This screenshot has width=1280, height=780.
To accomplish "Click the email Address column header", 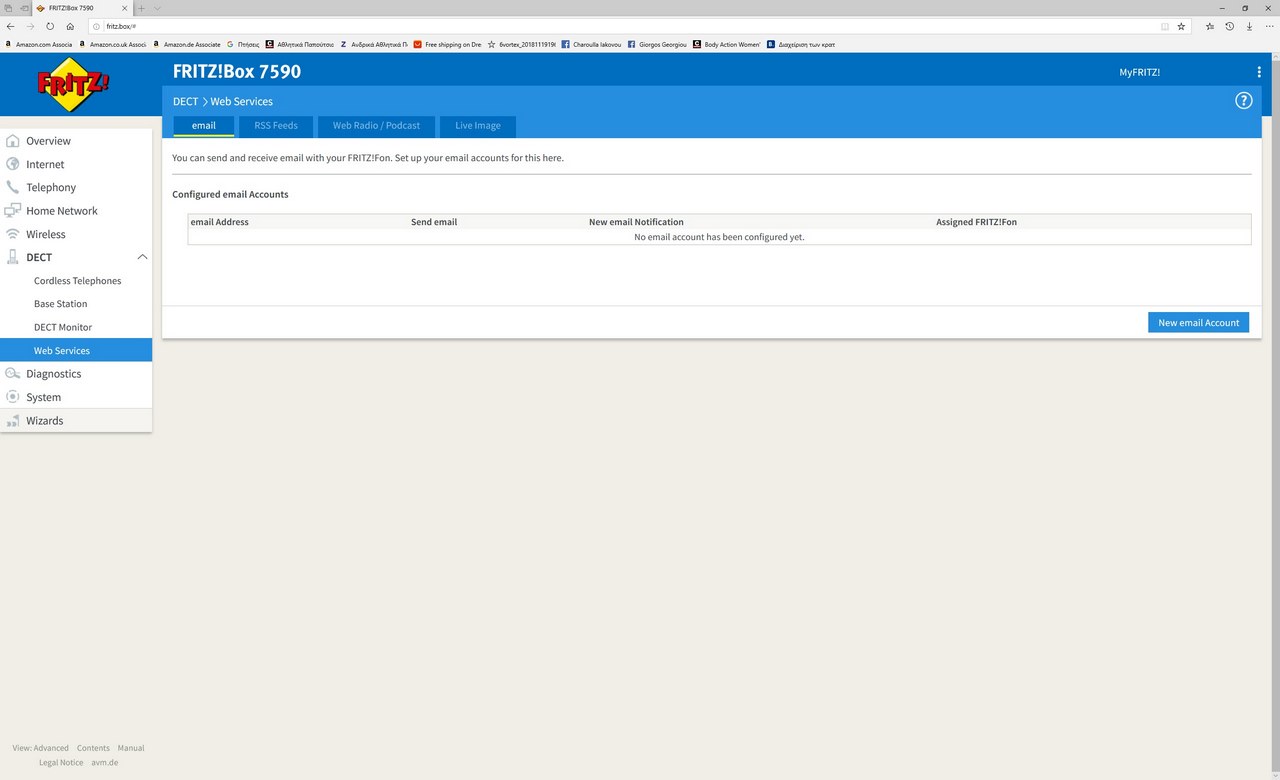I will 220,222.
